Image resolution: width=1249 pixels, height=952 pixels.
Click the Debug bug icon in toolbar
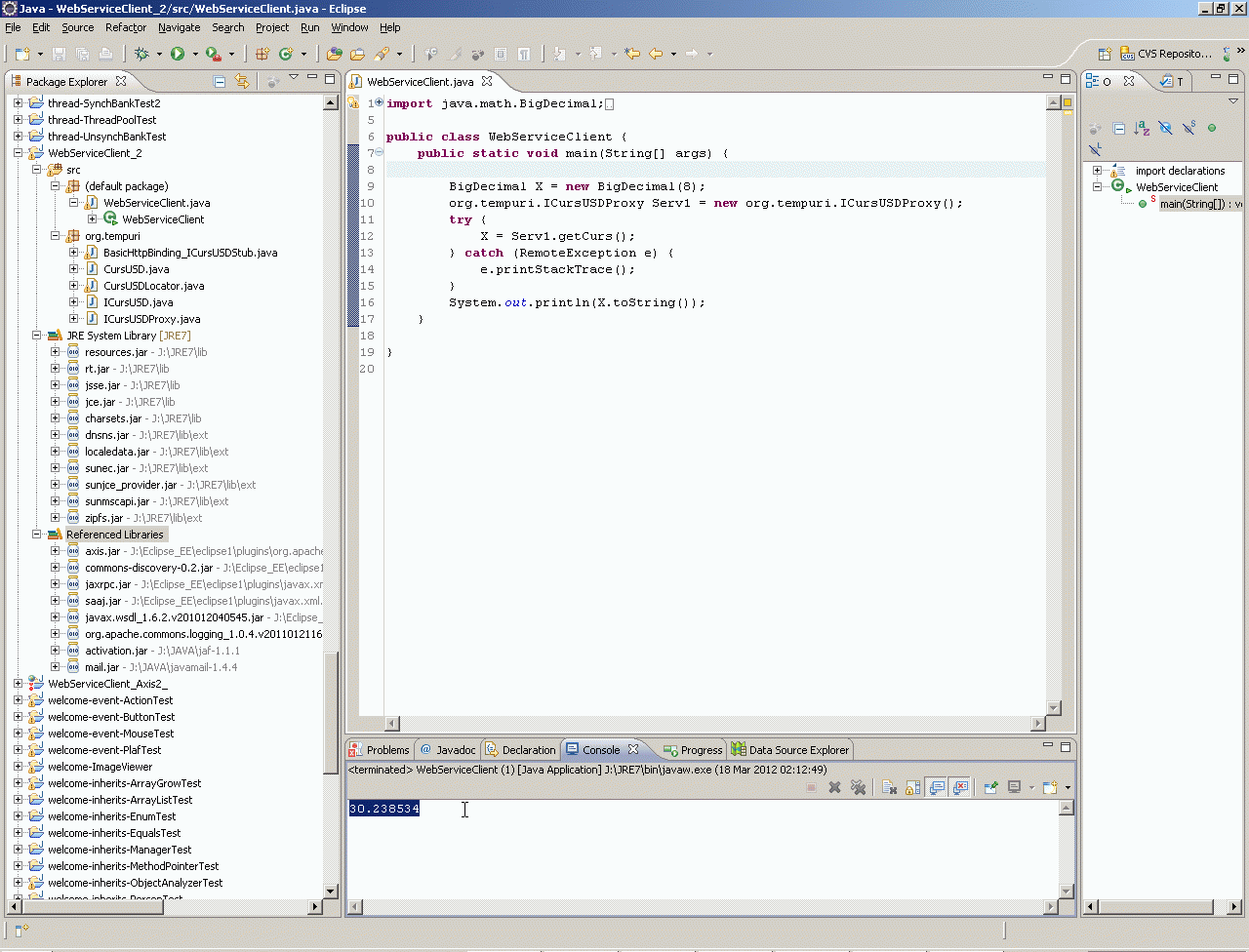141,54
